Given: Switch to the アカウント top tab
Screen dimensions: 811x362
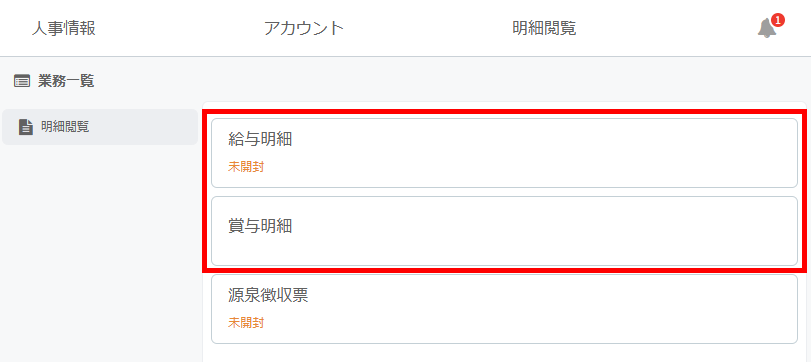Looking at the screenshot, I should click(304, 28).
